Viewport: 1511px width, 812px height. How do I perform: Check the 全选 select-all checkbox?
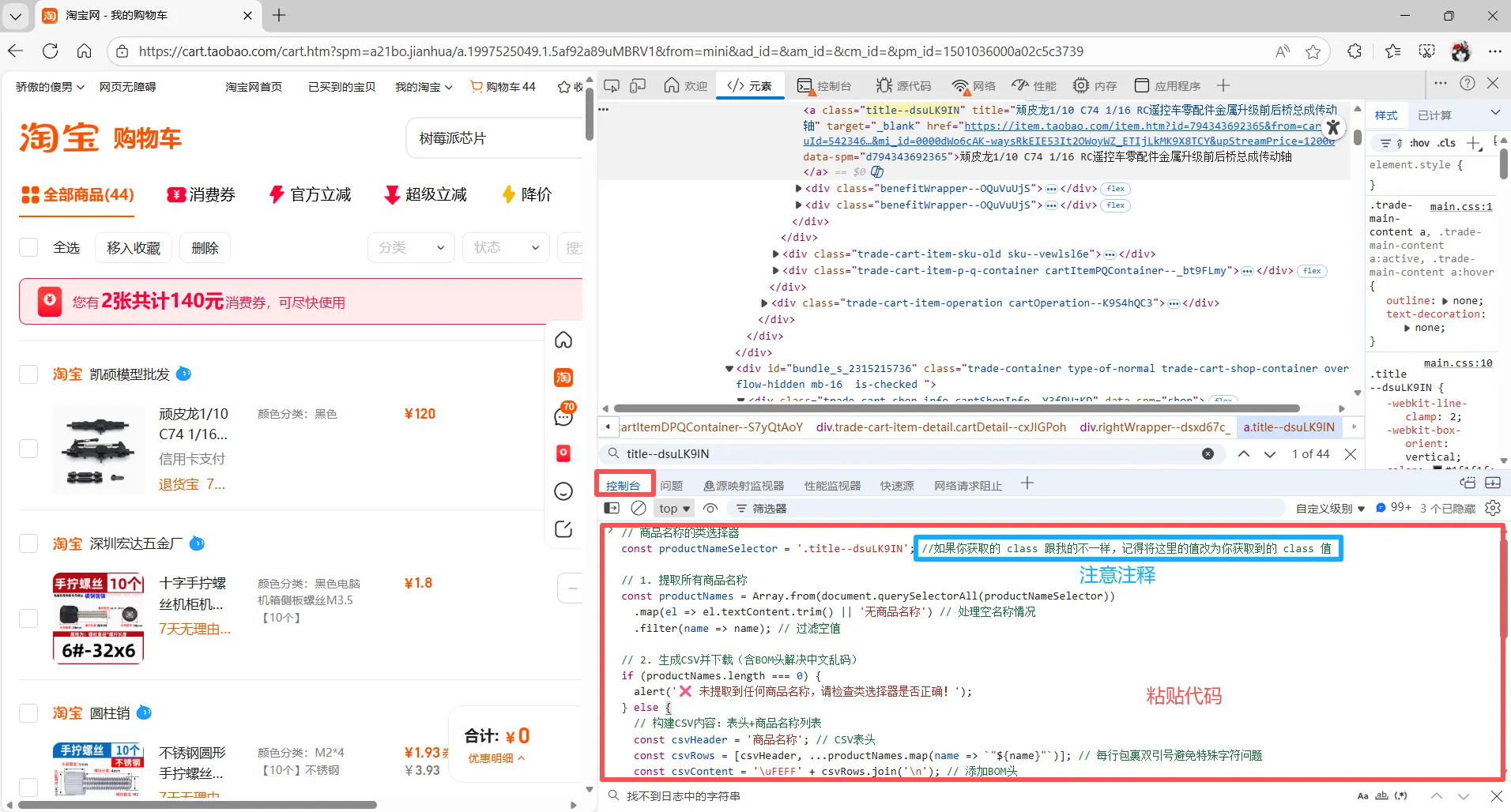(28, 248)
